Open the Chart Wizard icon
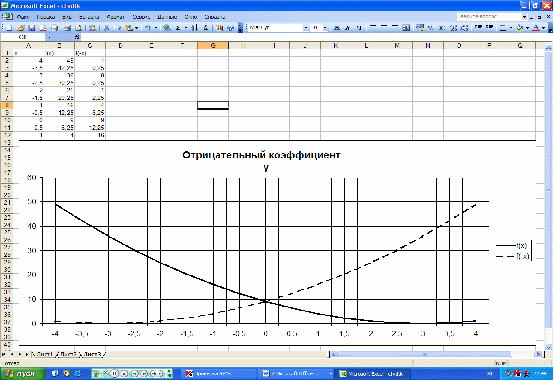The image size is (554, 381). click(x=220, y=28)
